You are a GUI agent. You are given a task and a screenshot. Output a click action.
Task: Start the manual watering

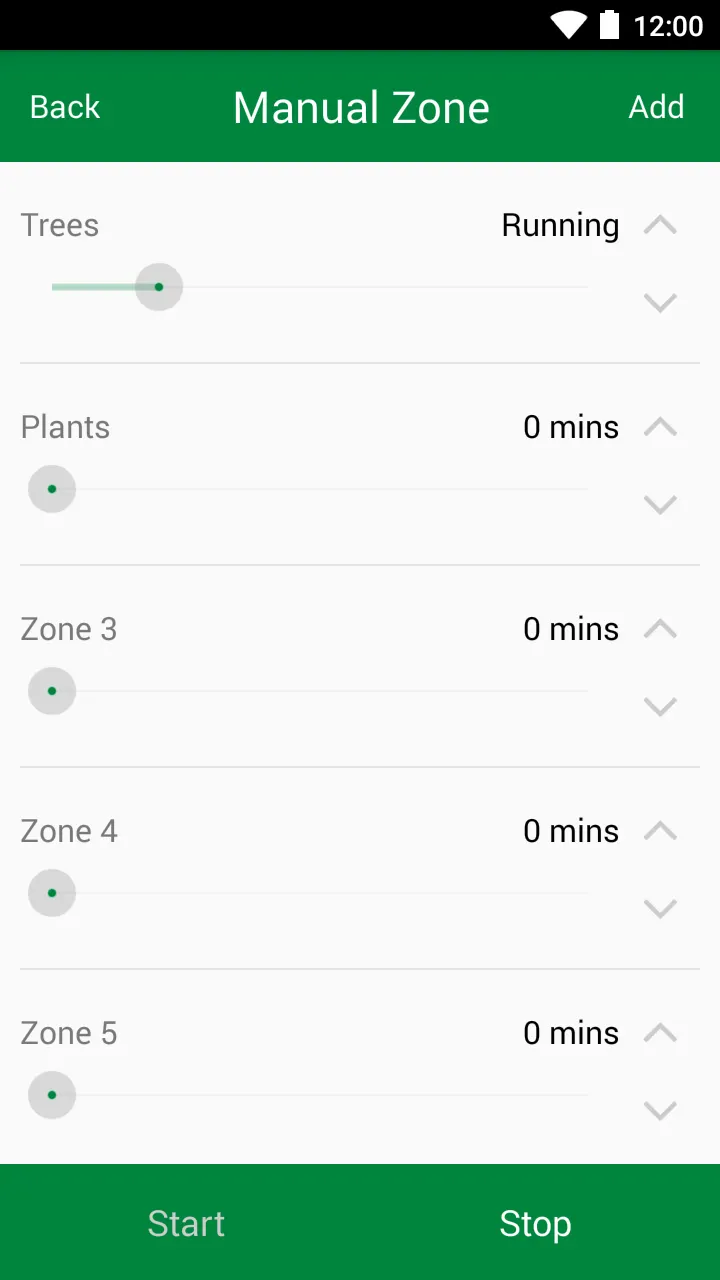click(186, 1224)
